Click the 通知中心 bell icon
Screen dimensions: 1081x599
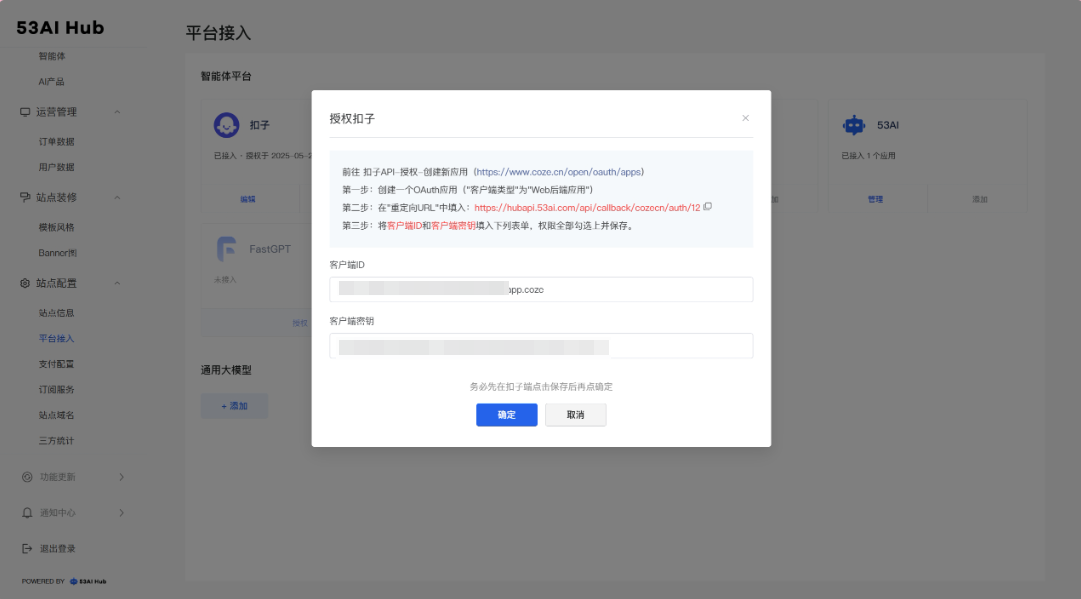(27, 513)
